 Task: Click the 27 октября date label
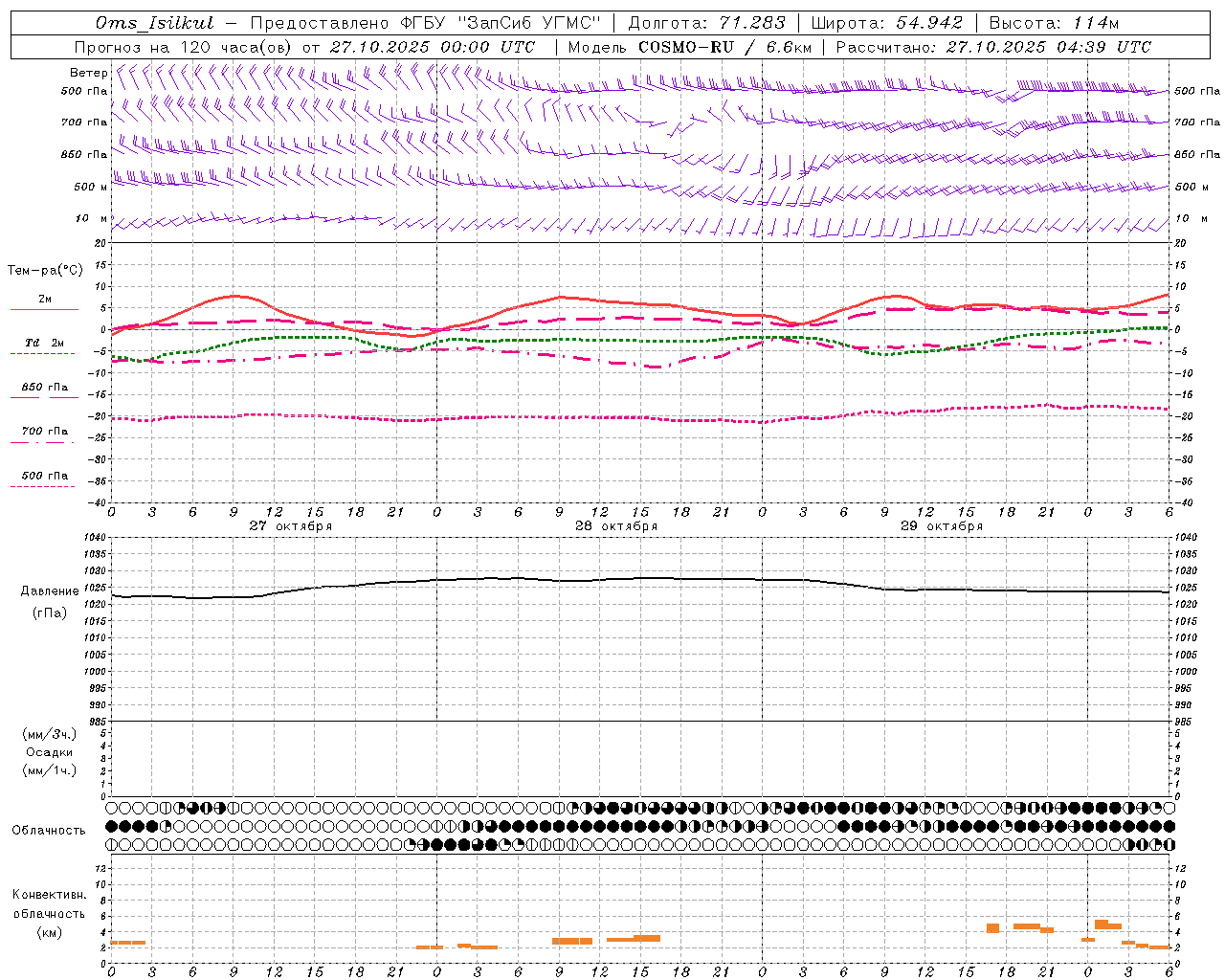pyautogui.click(x=290, y=526)
